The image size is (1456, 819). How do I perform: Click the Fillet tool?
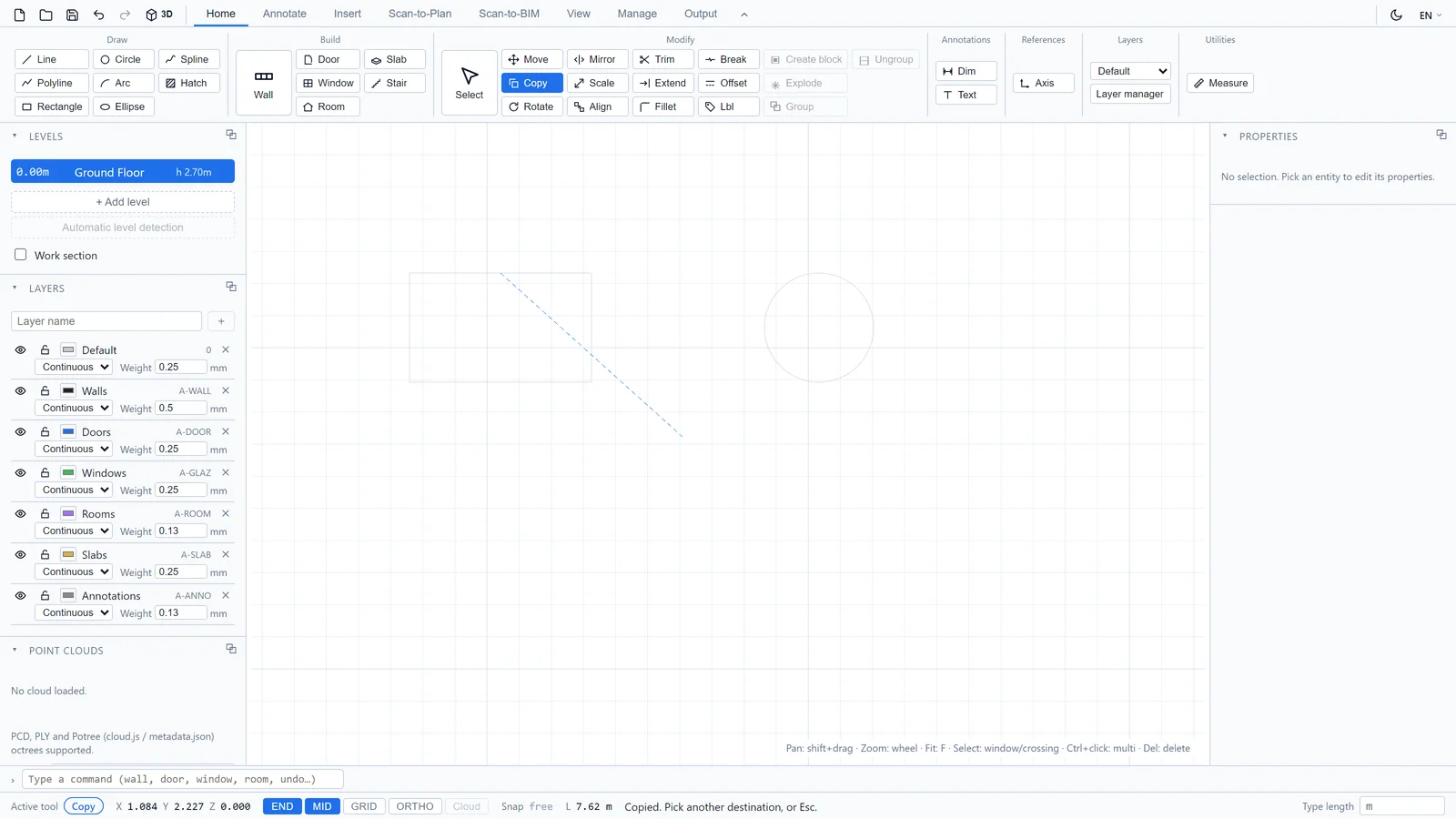[x=663, y=106]
